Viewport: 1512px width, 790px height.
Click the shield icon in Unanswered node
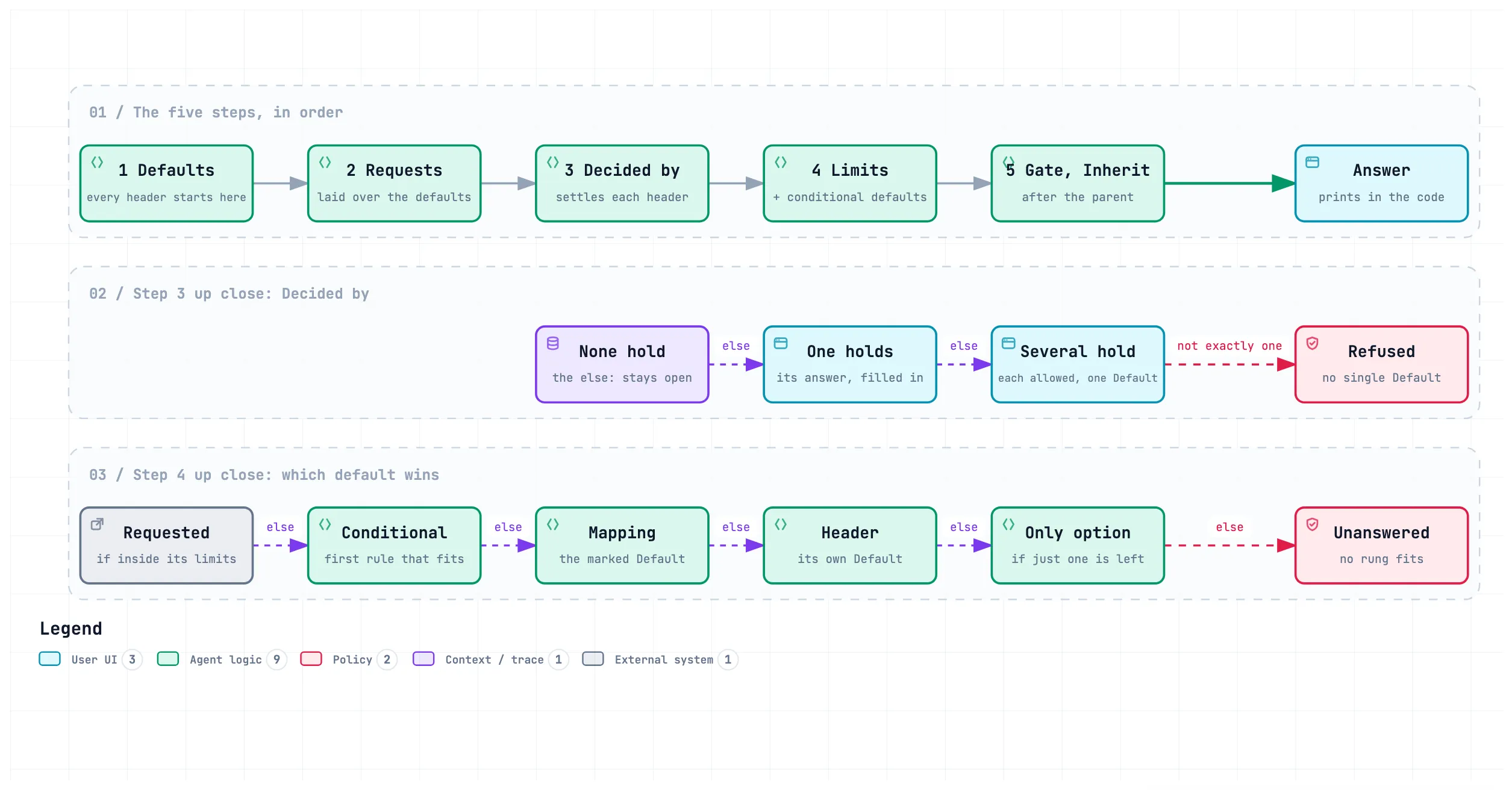click(x=1313, y=524)
